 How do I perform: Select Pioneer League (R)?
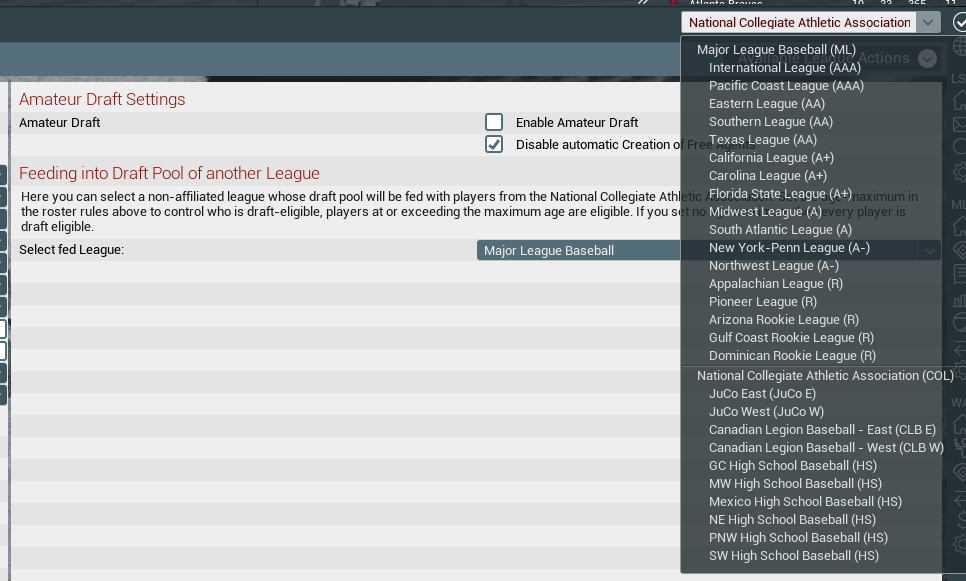(x=763, y=301)
